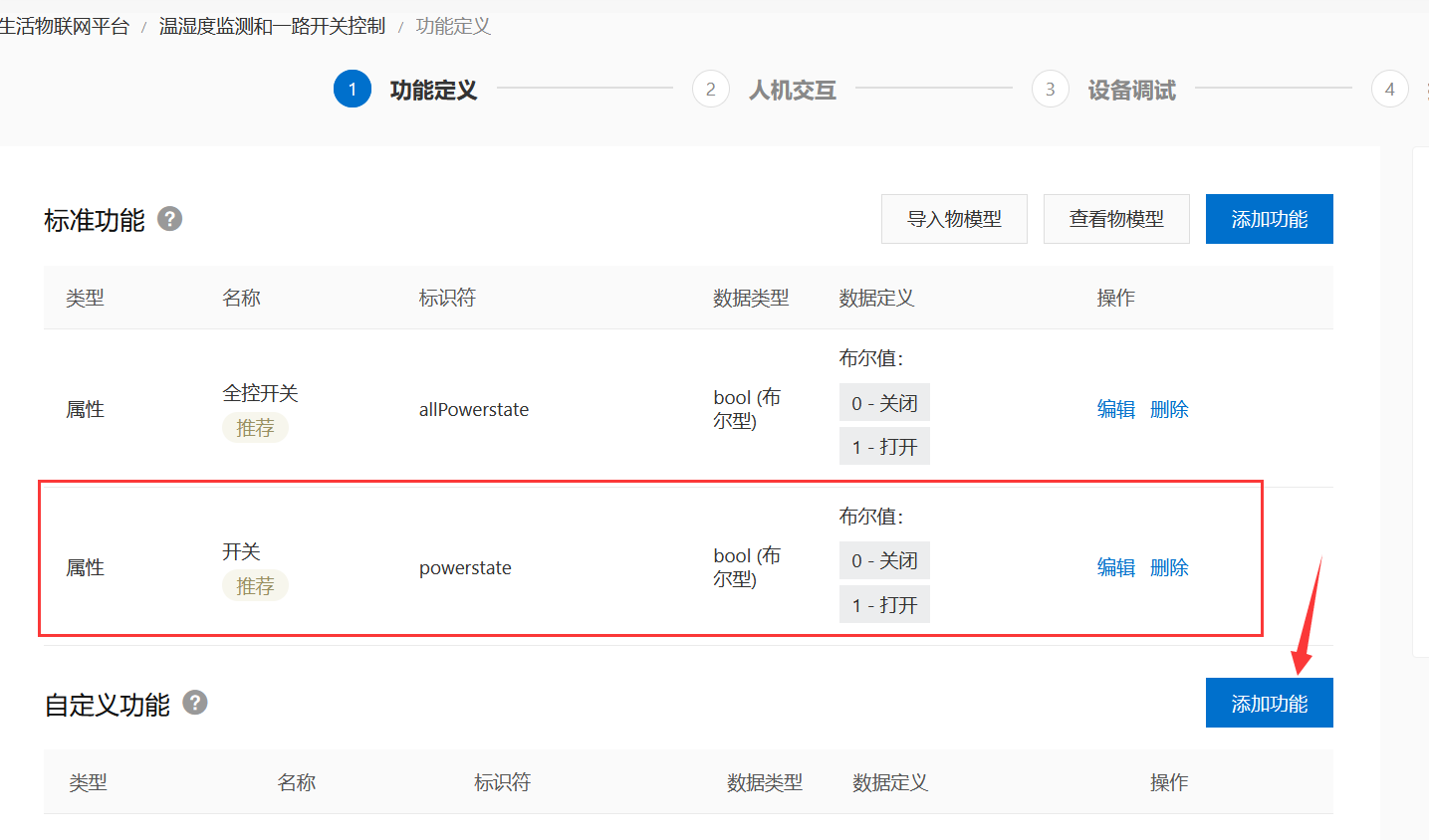Click 导入物模型 button
Image resolution: width=1429 pixels, height=840 pixels.
(x=954, y=219)
